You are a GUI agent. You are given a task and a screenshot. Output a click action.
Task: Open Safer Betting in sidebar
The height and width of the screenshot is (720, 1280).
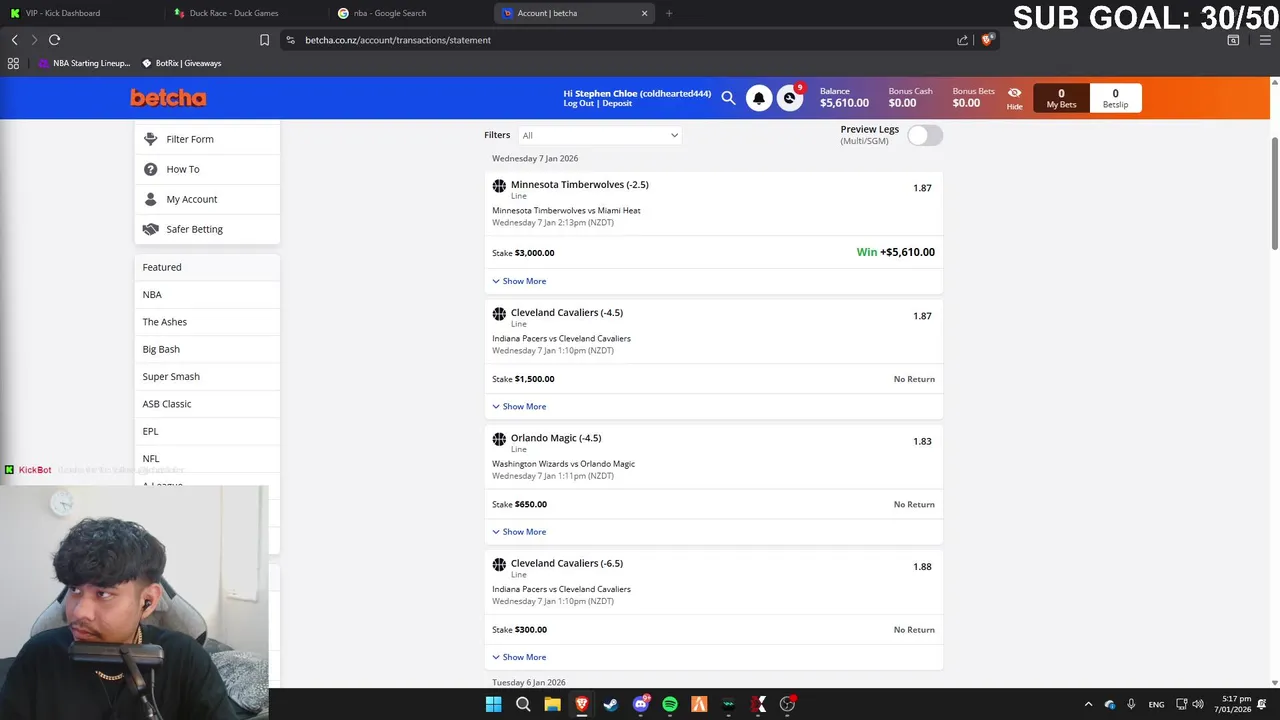point(207,229)
